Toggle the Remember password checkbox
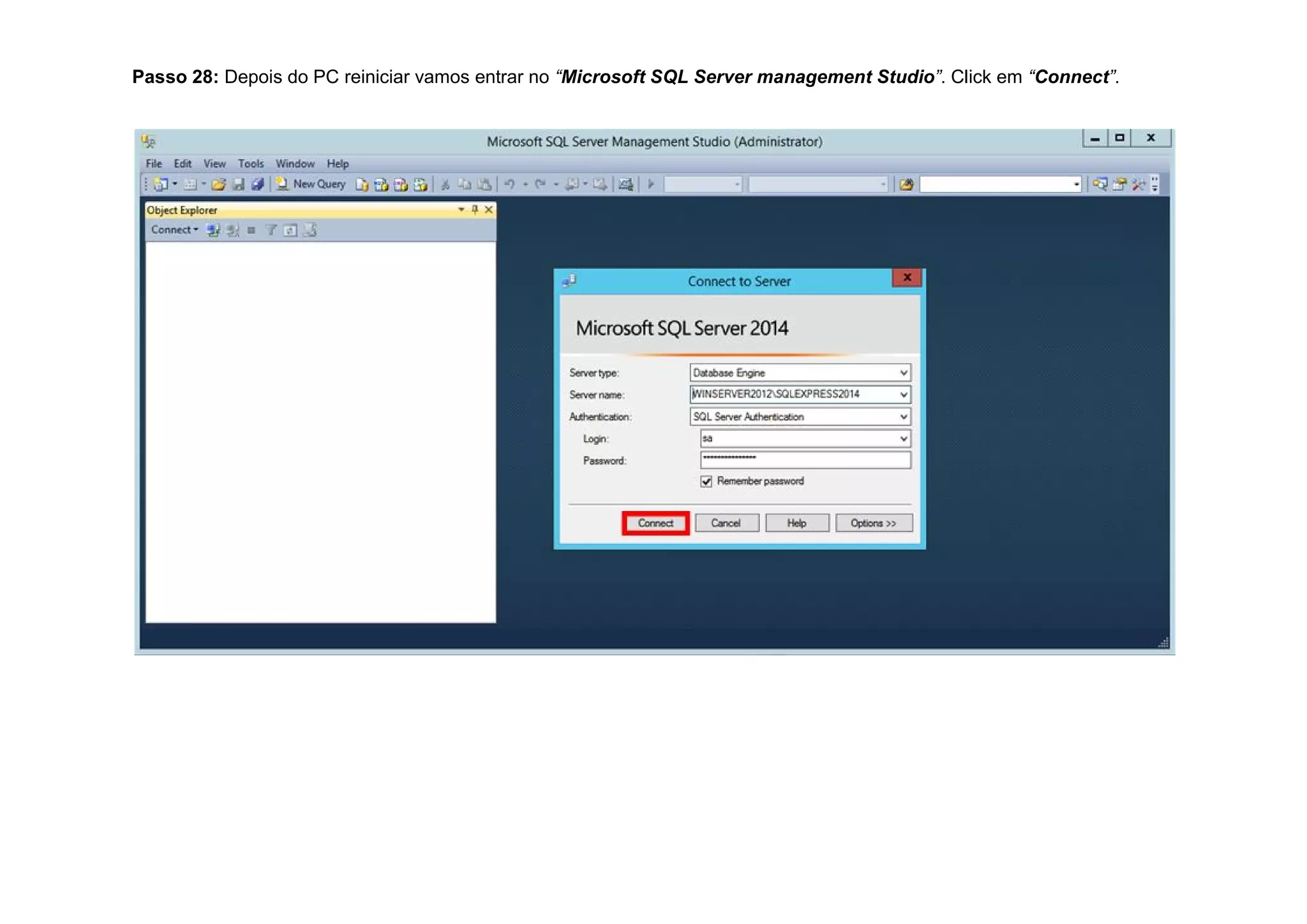 tap(706, 481)
